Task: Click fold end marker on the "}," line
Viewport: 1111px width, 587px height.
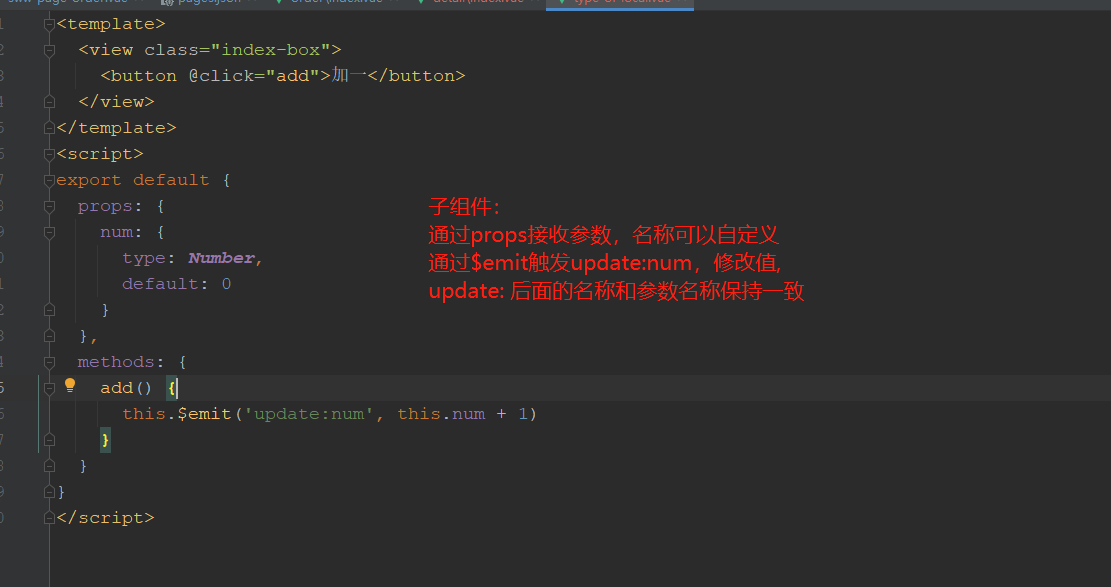Action: pos(49,336)
